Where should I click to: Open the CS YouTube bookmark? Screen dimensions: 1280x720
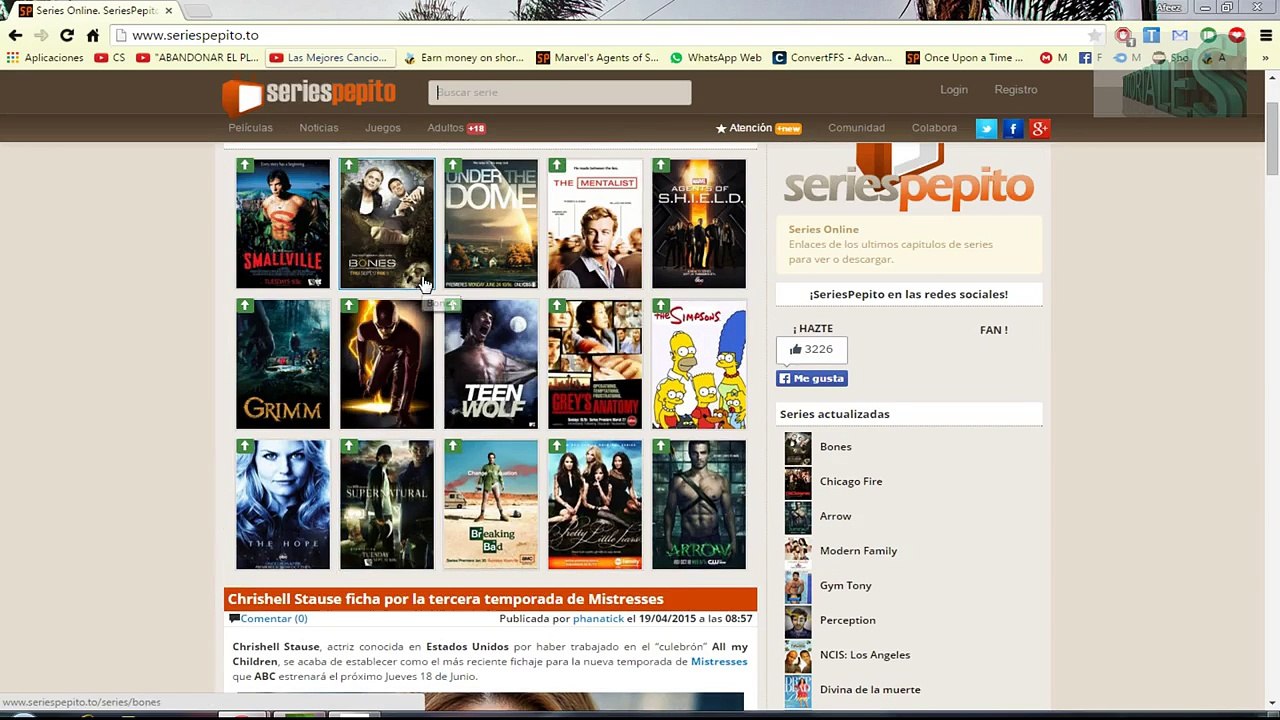point(110,58)
